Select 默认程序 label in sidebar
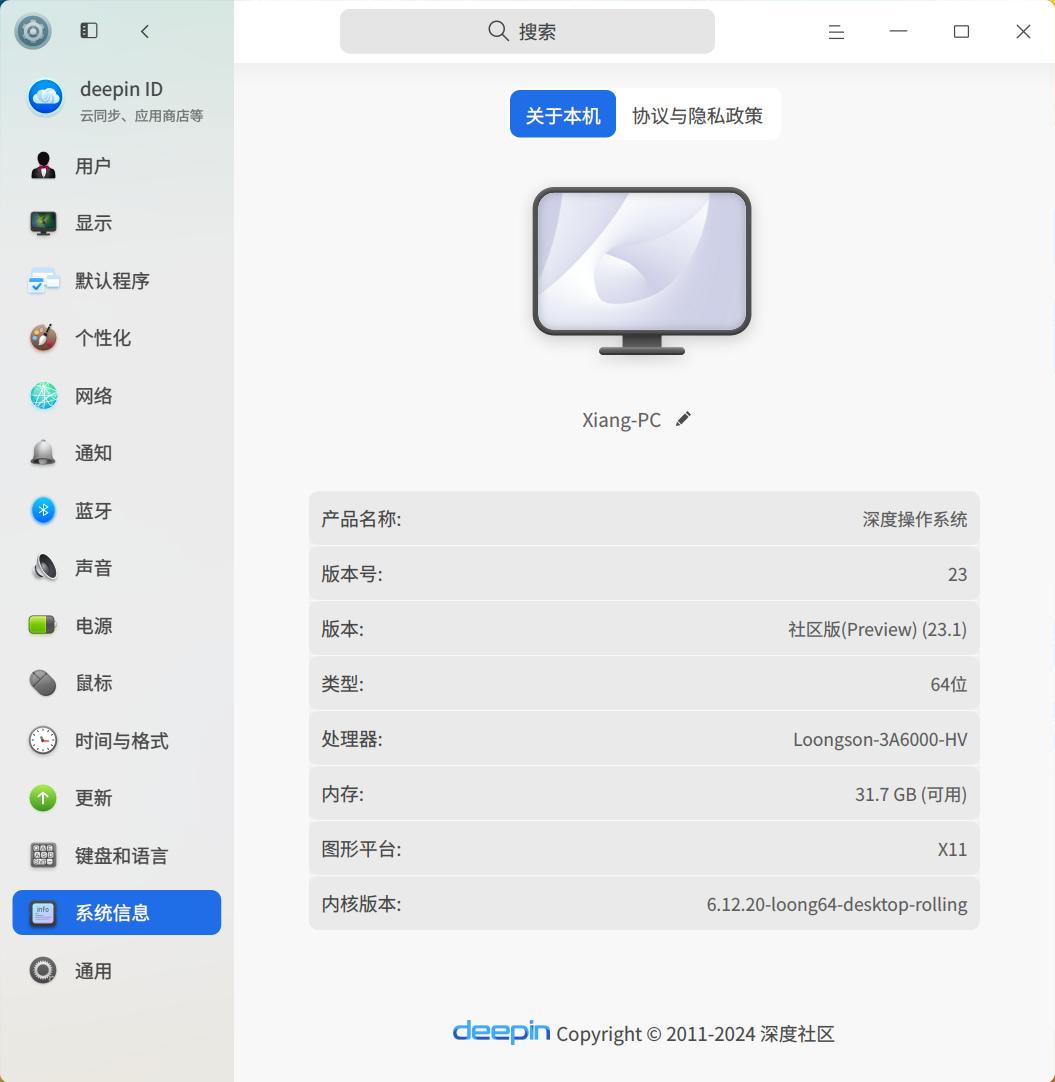Image resolution: width=1055 pixels, height=1082 pixels. 112,281
